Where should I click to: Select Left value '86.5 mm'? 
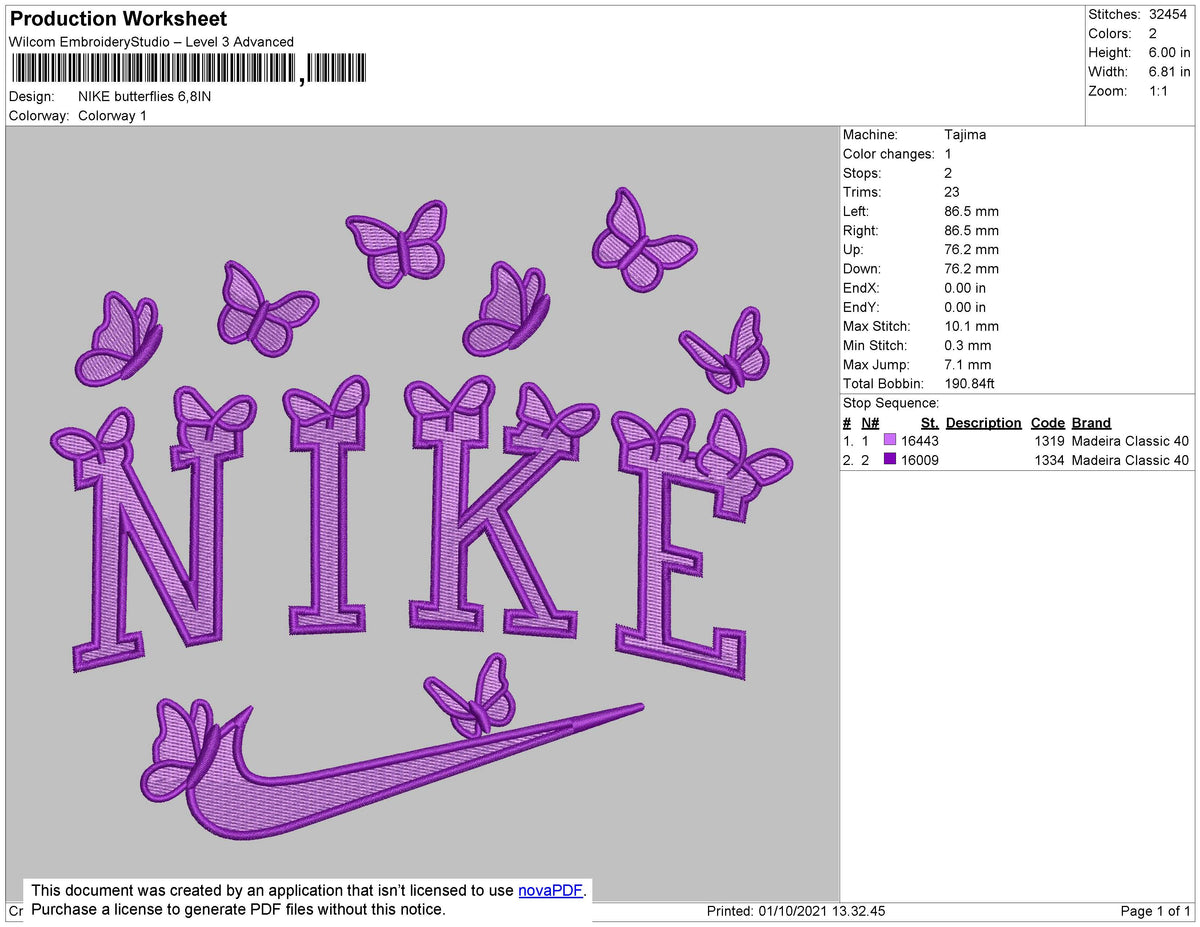point(971,212)
